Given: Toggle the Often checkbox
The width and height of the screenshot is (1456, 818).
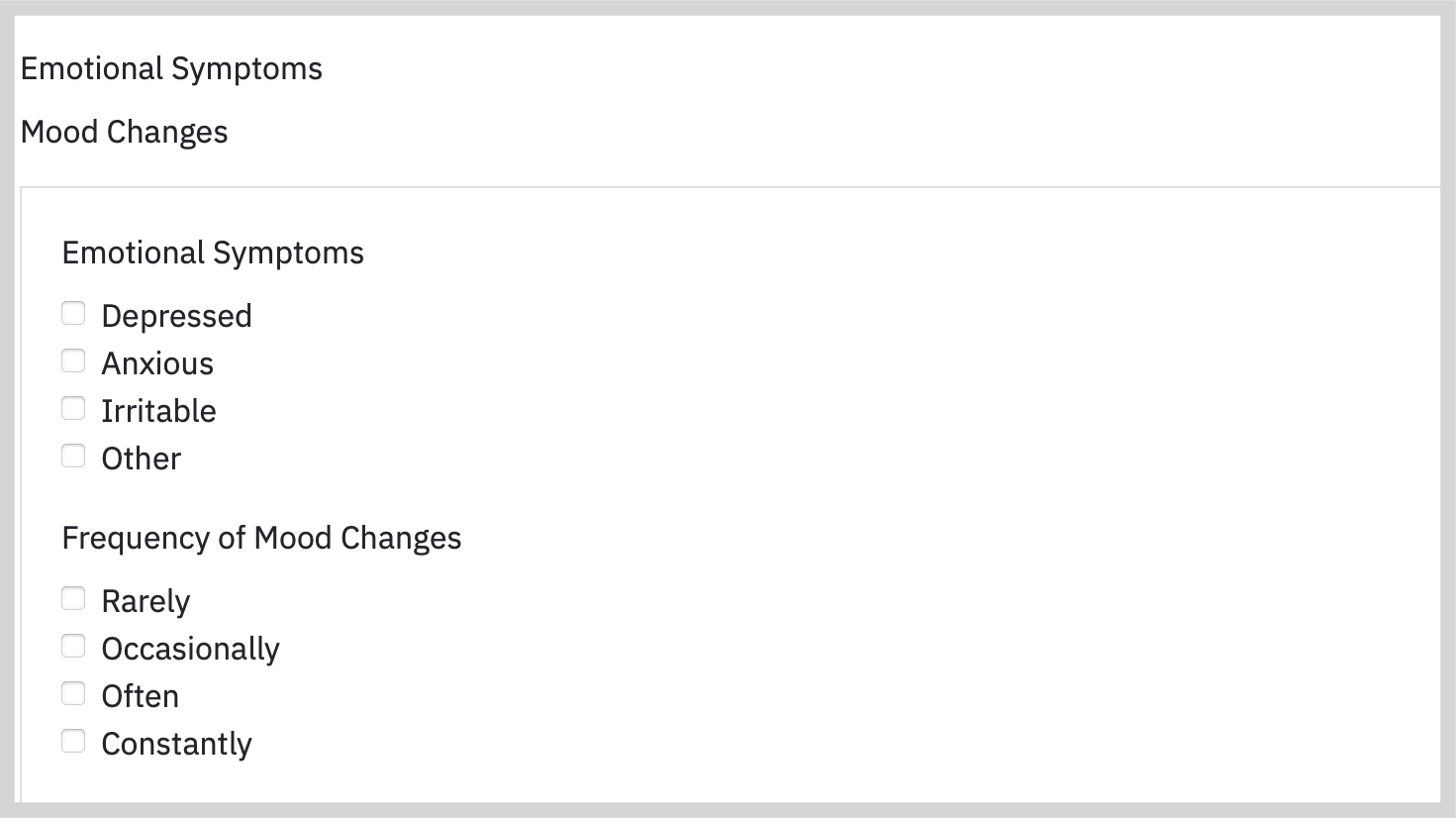Looking at the screenshot, I should [73, 694].
